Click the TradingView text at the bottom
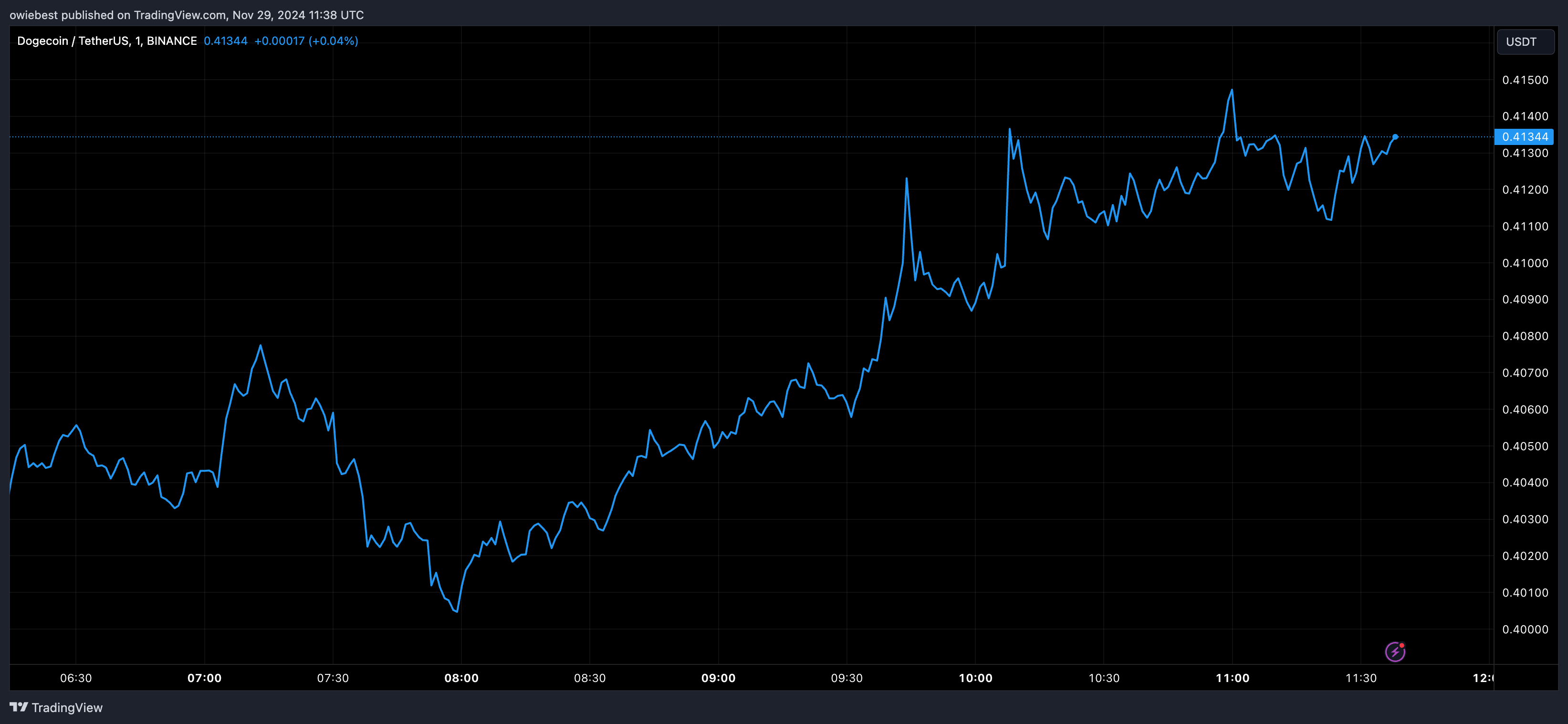This screenshot has width=1568, height=724. click(67, 708)
